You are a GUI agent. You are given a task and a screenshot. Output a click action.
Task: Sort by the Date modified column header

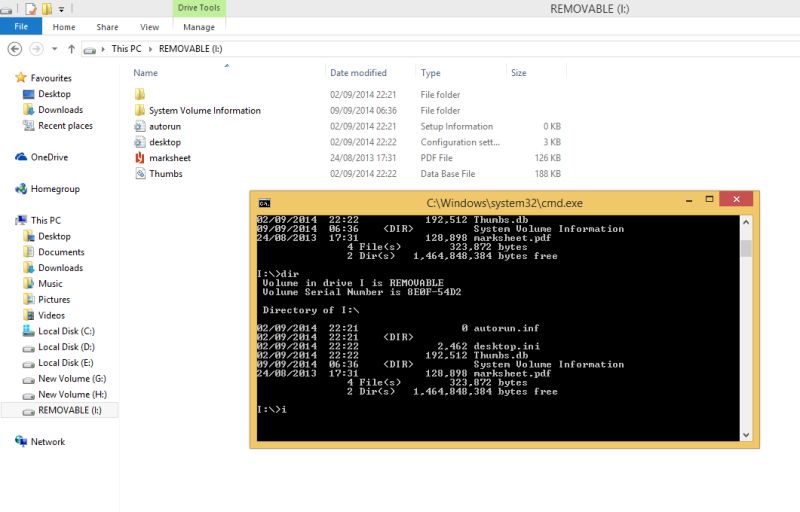pyautogui.click(x=358, y=73)
